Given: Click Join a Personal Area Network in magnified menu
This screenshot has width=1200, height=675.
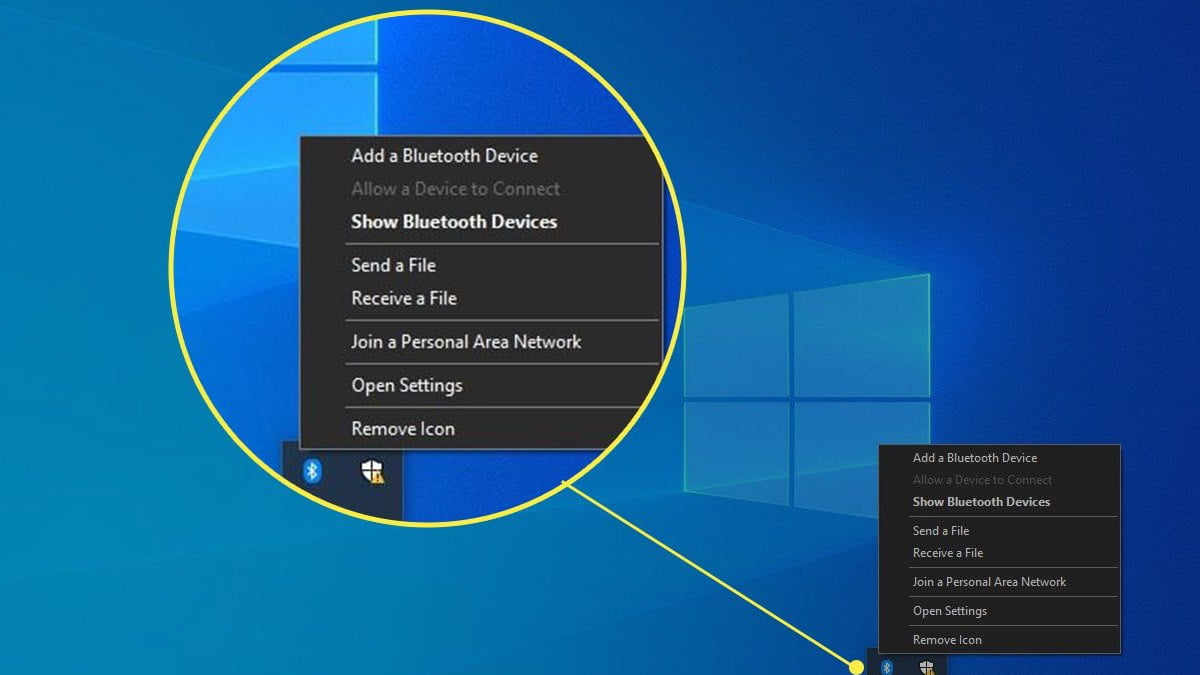Looking at the screenshot, I should pos(466,342).
